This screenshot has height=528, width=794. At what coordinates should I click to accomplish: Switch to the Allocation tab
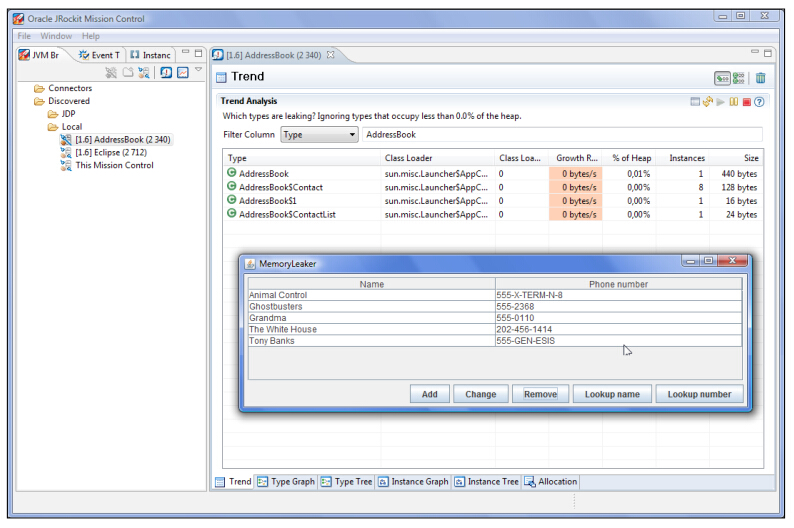551,481
